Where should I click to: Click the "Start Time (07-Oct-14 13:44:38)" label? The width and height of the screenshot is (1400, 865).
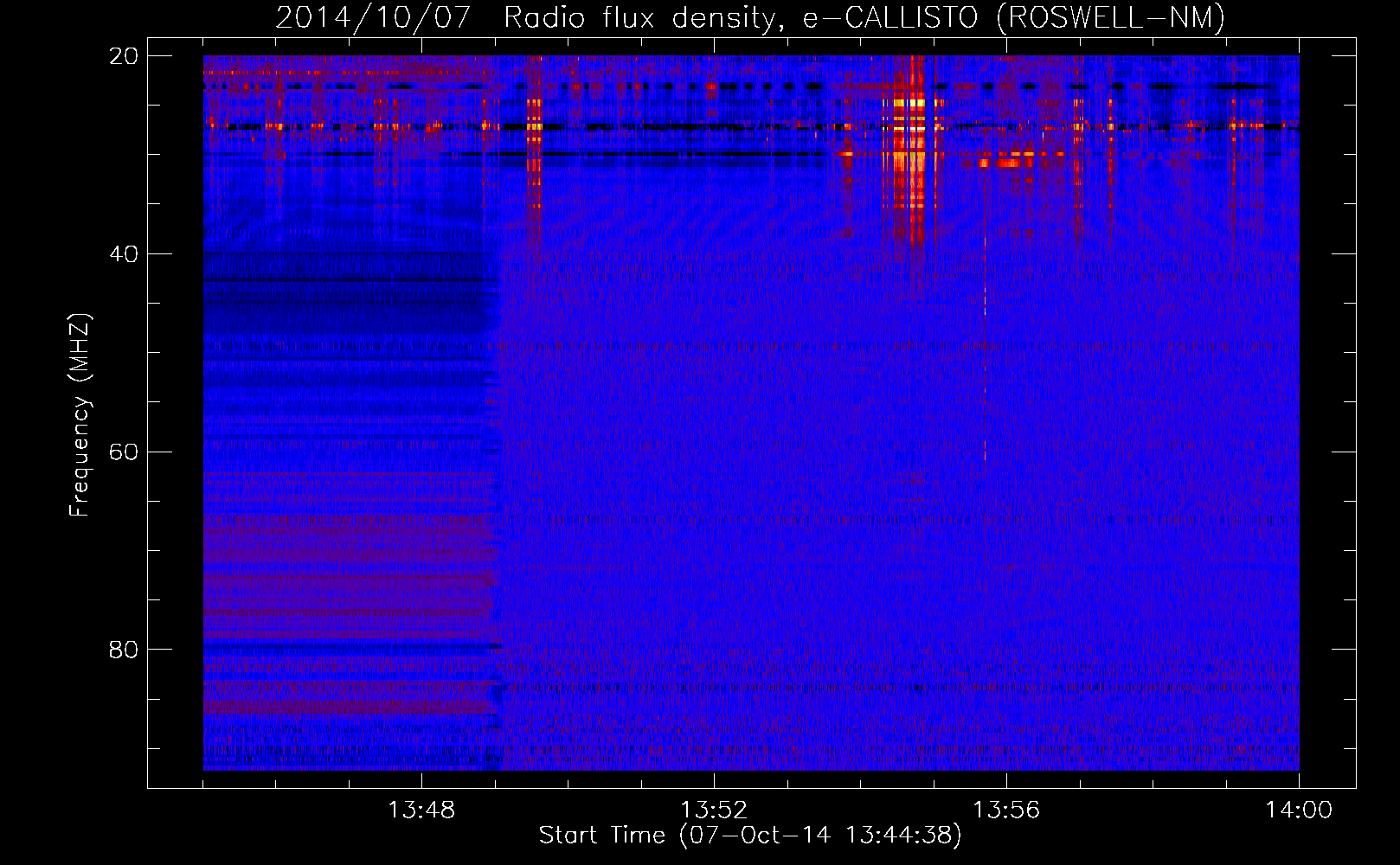(750, 836)
